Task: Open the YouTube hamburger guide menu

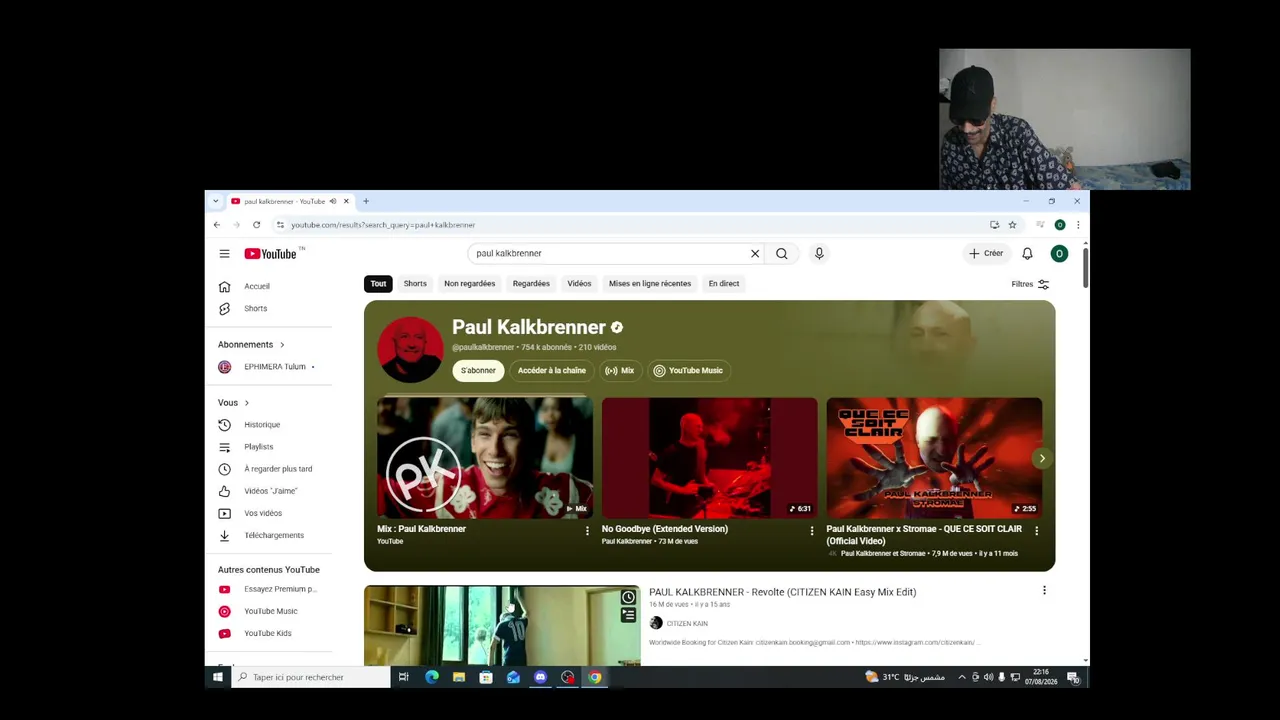Action: coord(224,254)
